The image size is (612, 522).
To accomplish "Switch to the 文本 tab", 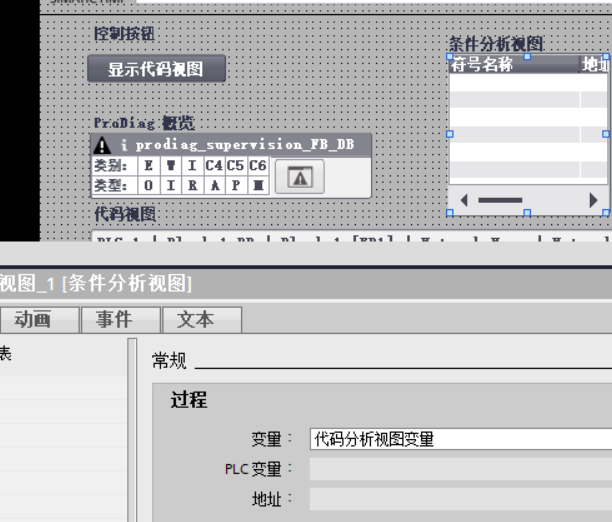I will 202,320.
